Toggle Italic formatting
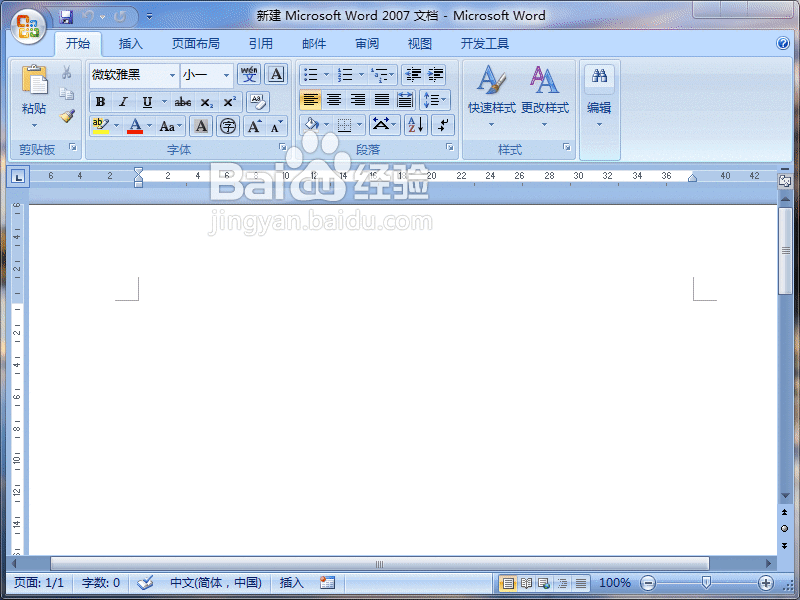 tap(123, 102)
